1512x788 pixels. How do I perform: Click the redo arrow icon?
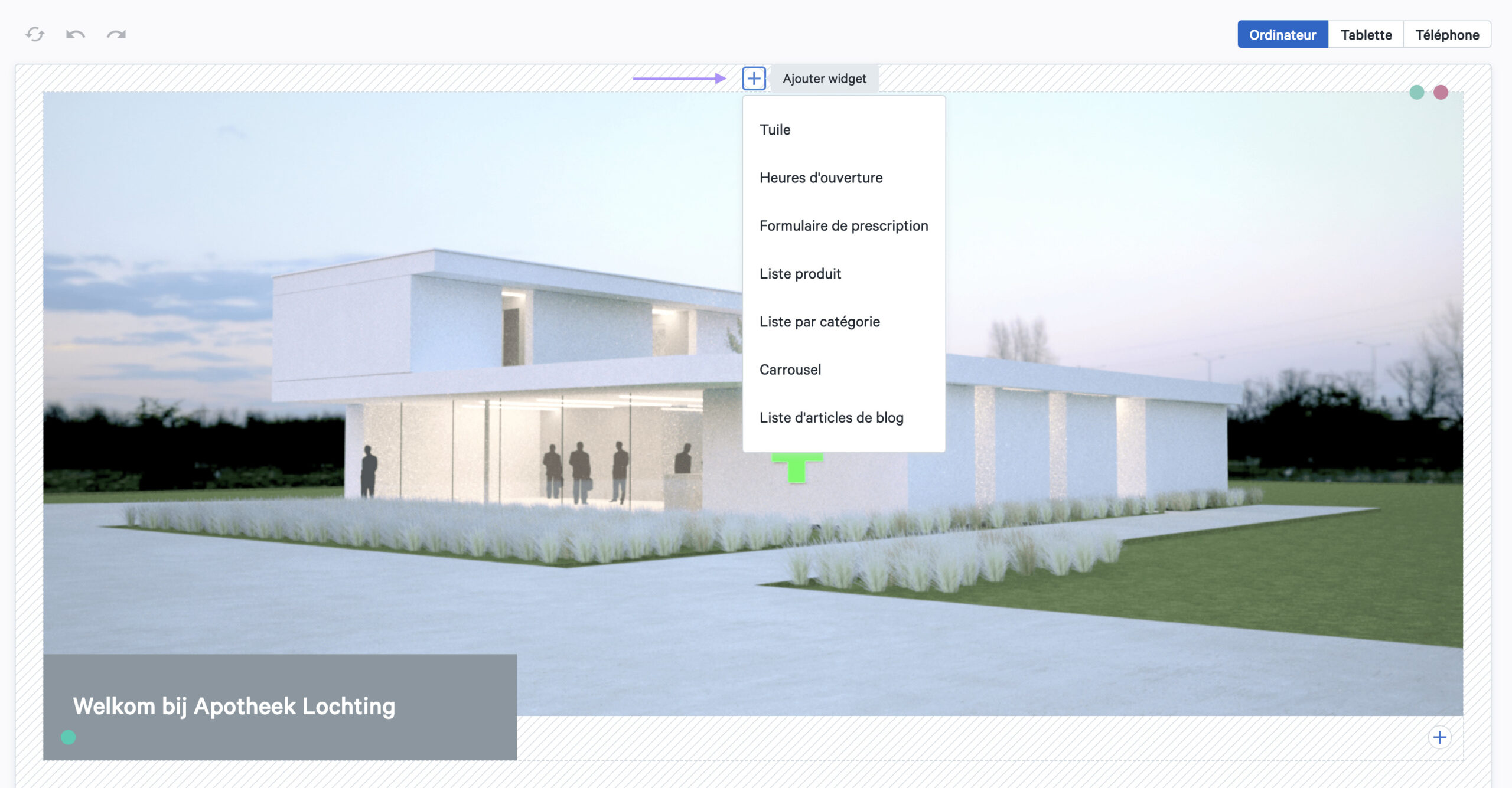click(116, 35)
